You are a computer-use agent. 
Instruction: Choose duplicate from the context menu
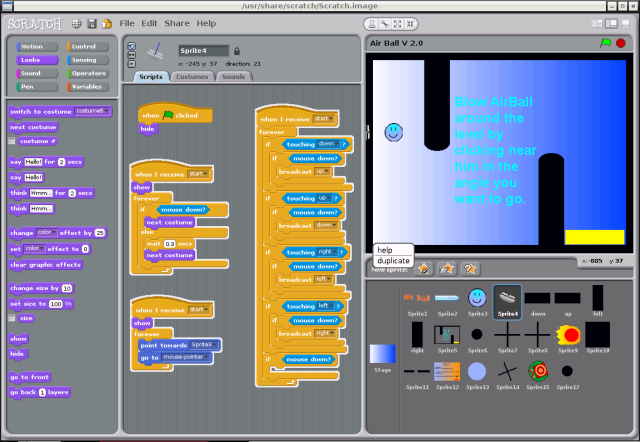[393, 260]
